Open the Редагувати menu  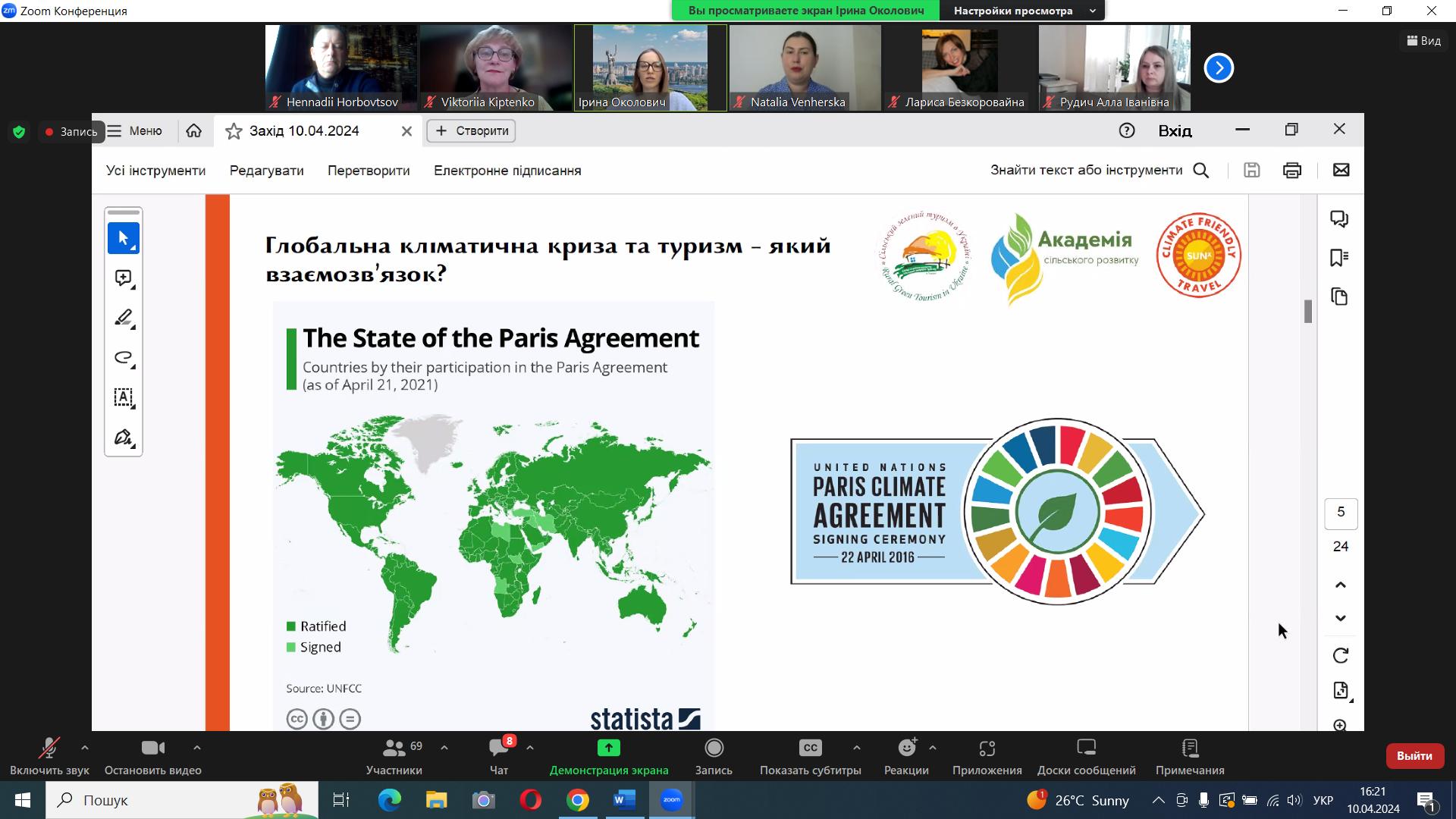click(266, 171)
